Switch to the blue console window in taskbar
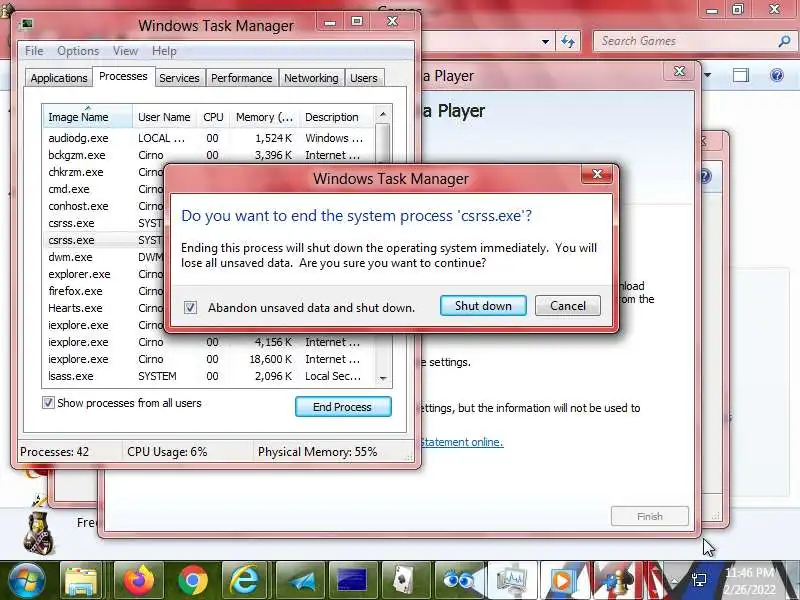800x600 pixels. click(x=353, y=581)
